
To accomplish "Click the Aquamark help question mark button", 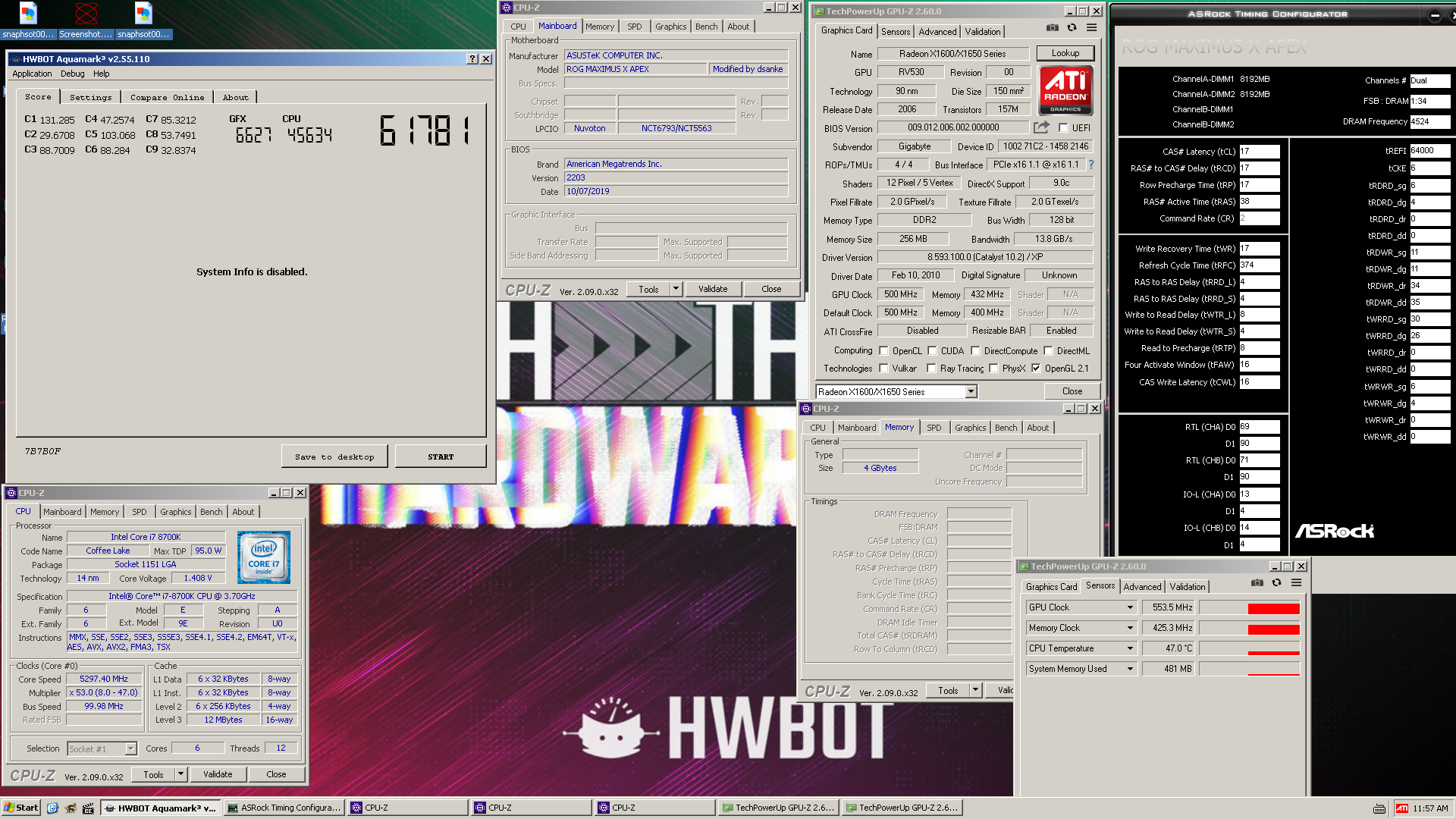I will [472, 59].
